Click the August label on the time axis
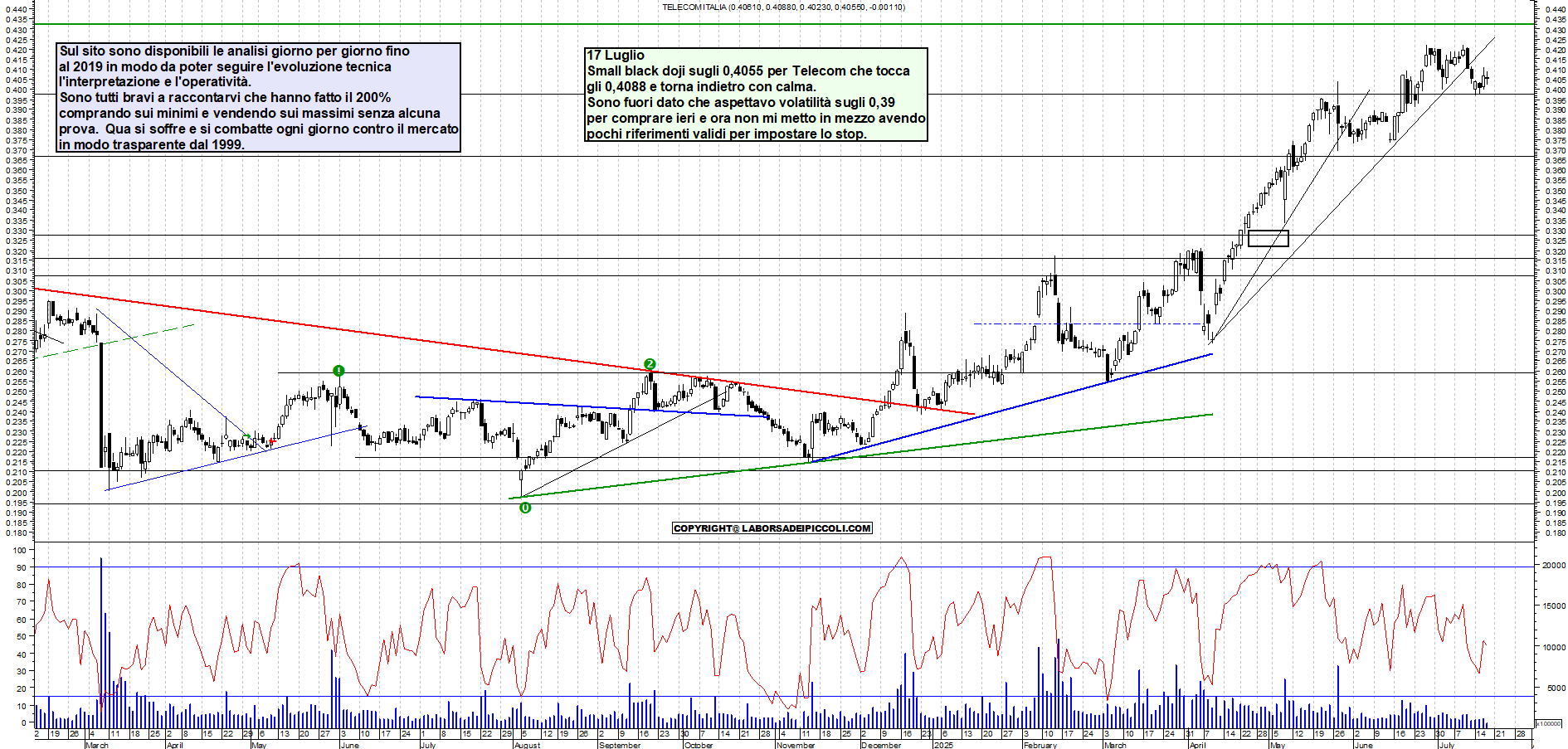This screenshot has height=749, width=1568. 527,745
